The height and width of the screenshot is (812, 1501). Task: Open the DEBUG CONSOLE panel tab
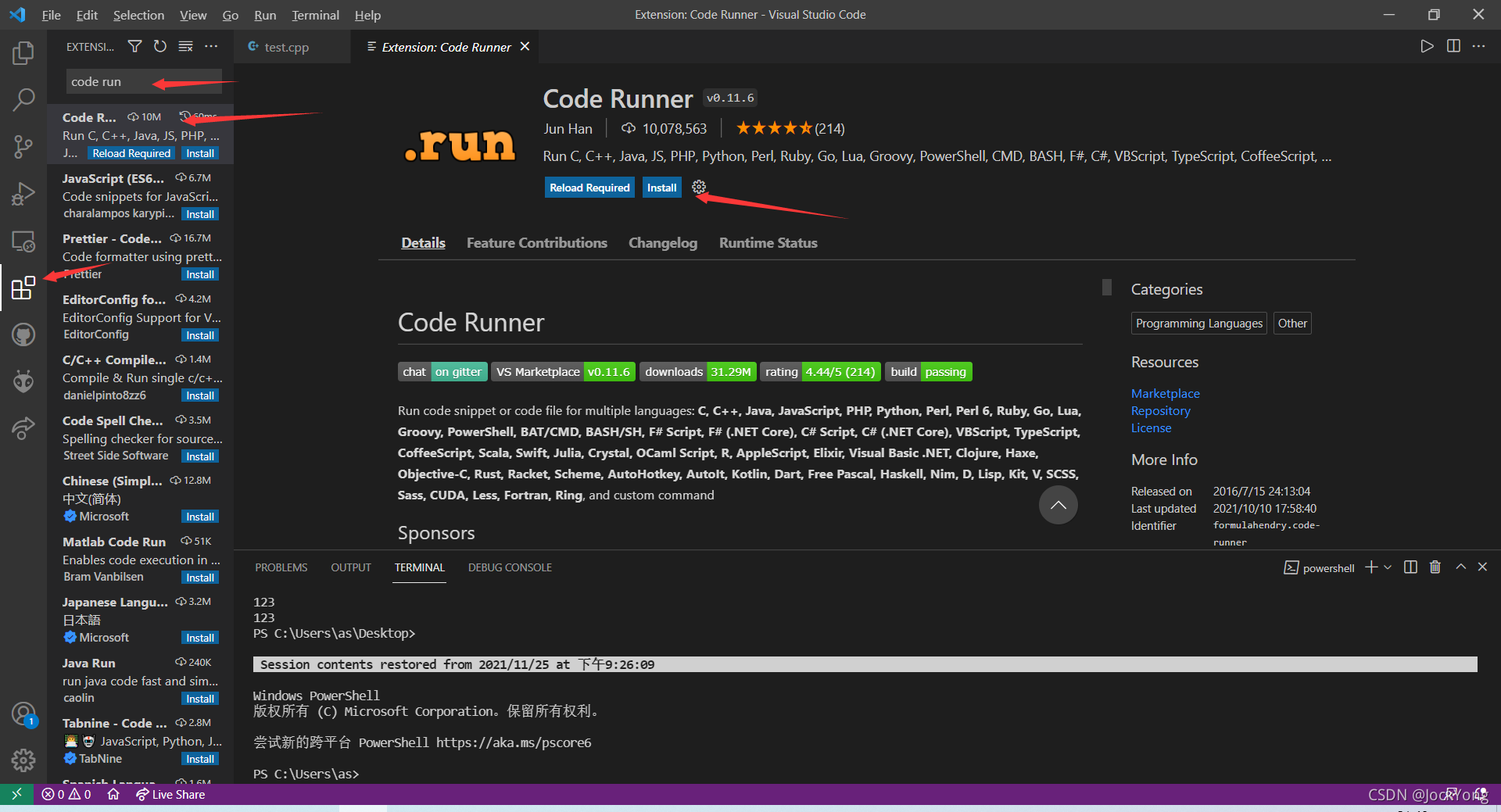pyautogui.click(x=510, y=567)
